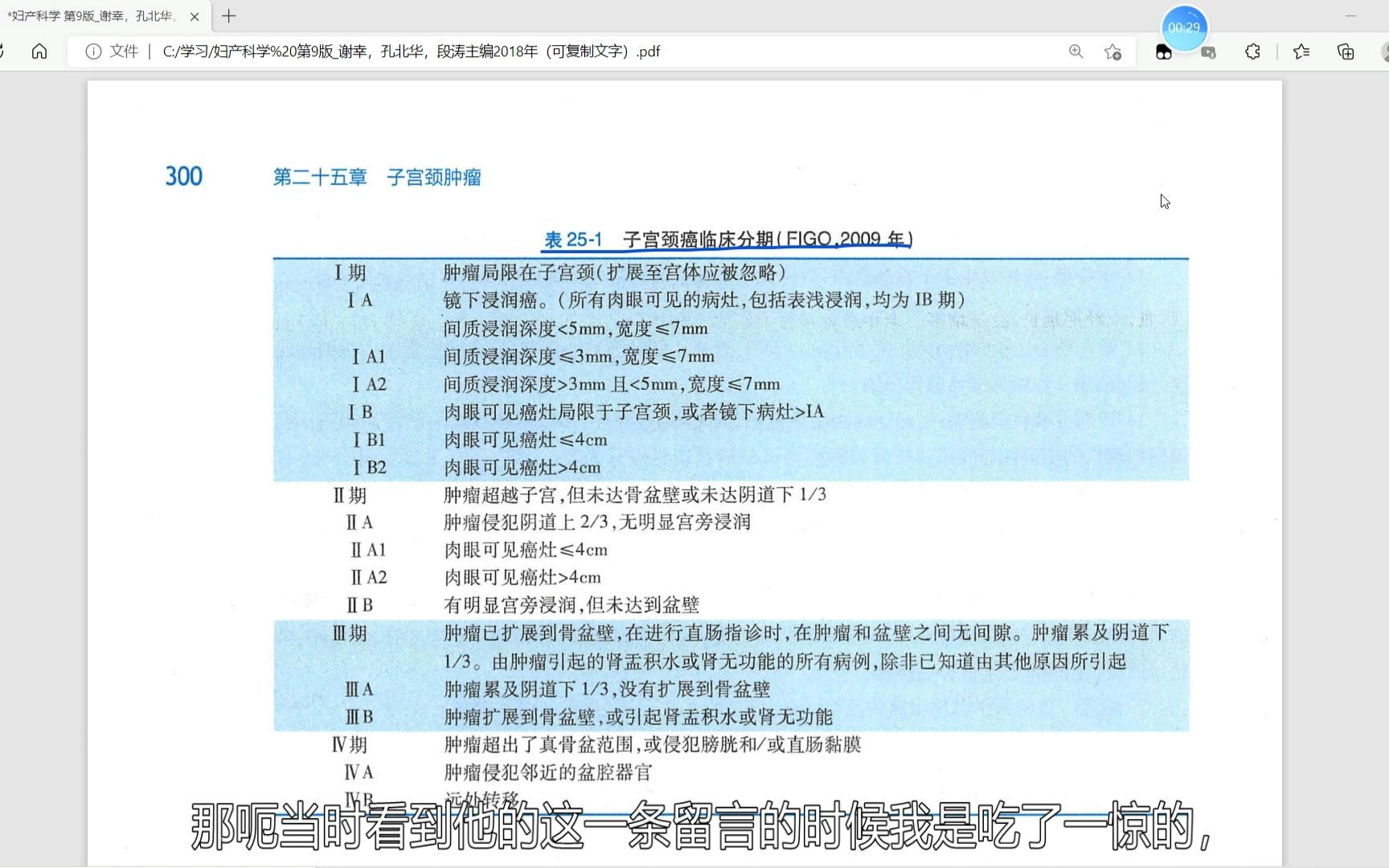Click the text 肿瘤局限在子宫颈
The image size is (1389, 868).
[519, 272]
